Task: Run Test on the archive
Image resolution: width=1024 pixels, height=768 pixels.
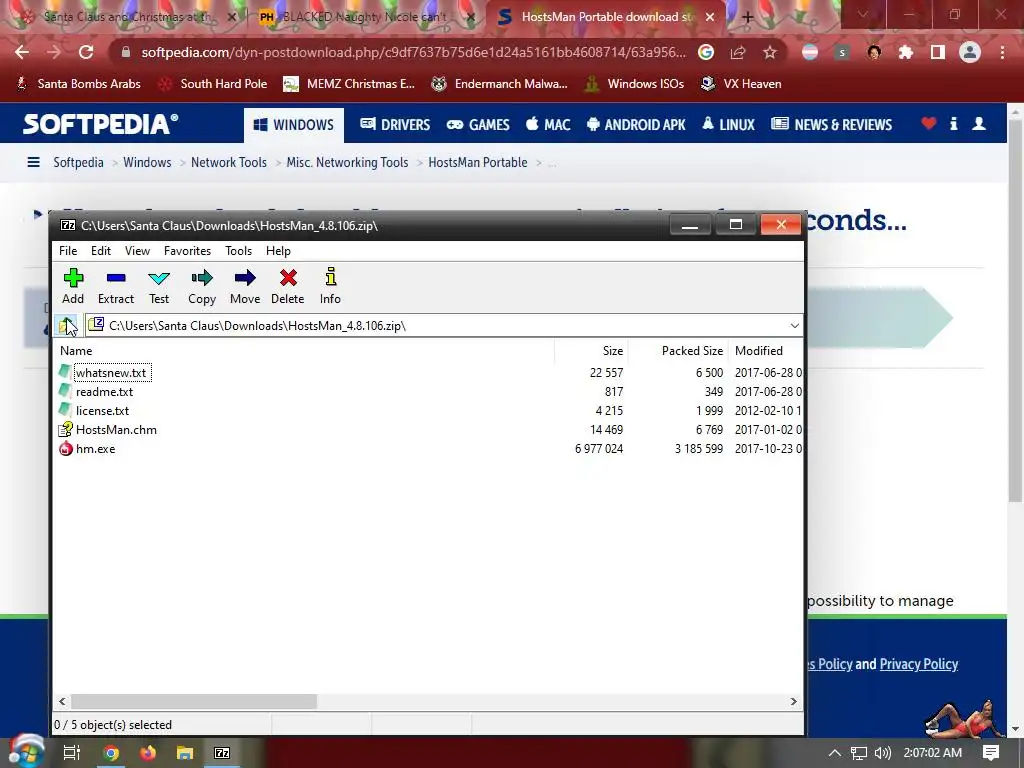Action: pyautogui.click(x=159, y=286)
